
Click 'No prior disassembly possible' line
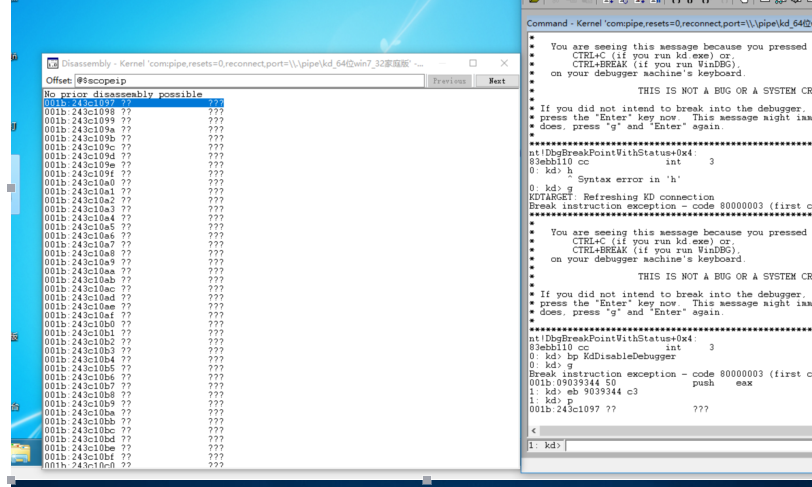pyautogui.click(x=123, y=94)
